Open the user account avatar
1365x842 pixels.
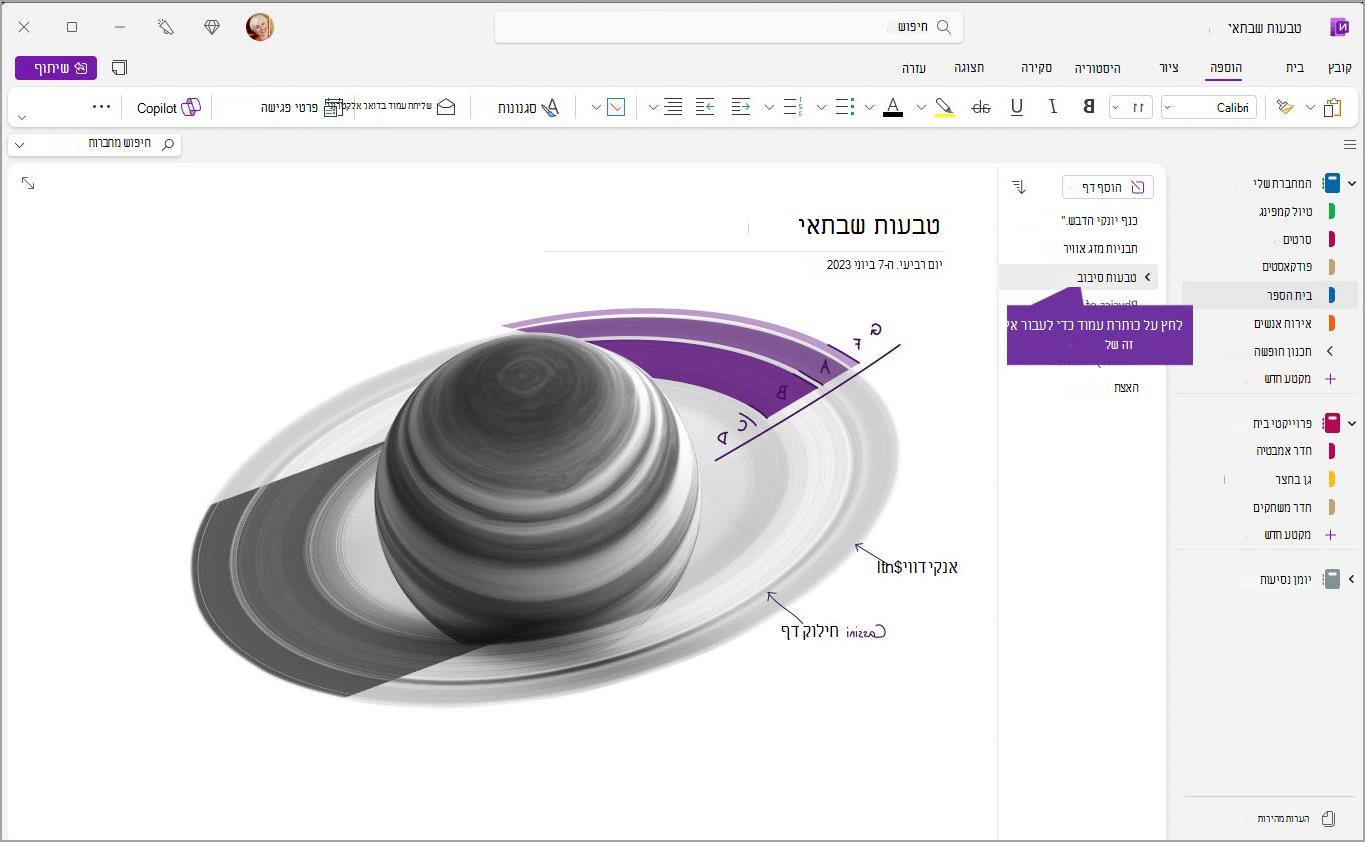click(x=260, y=27)
